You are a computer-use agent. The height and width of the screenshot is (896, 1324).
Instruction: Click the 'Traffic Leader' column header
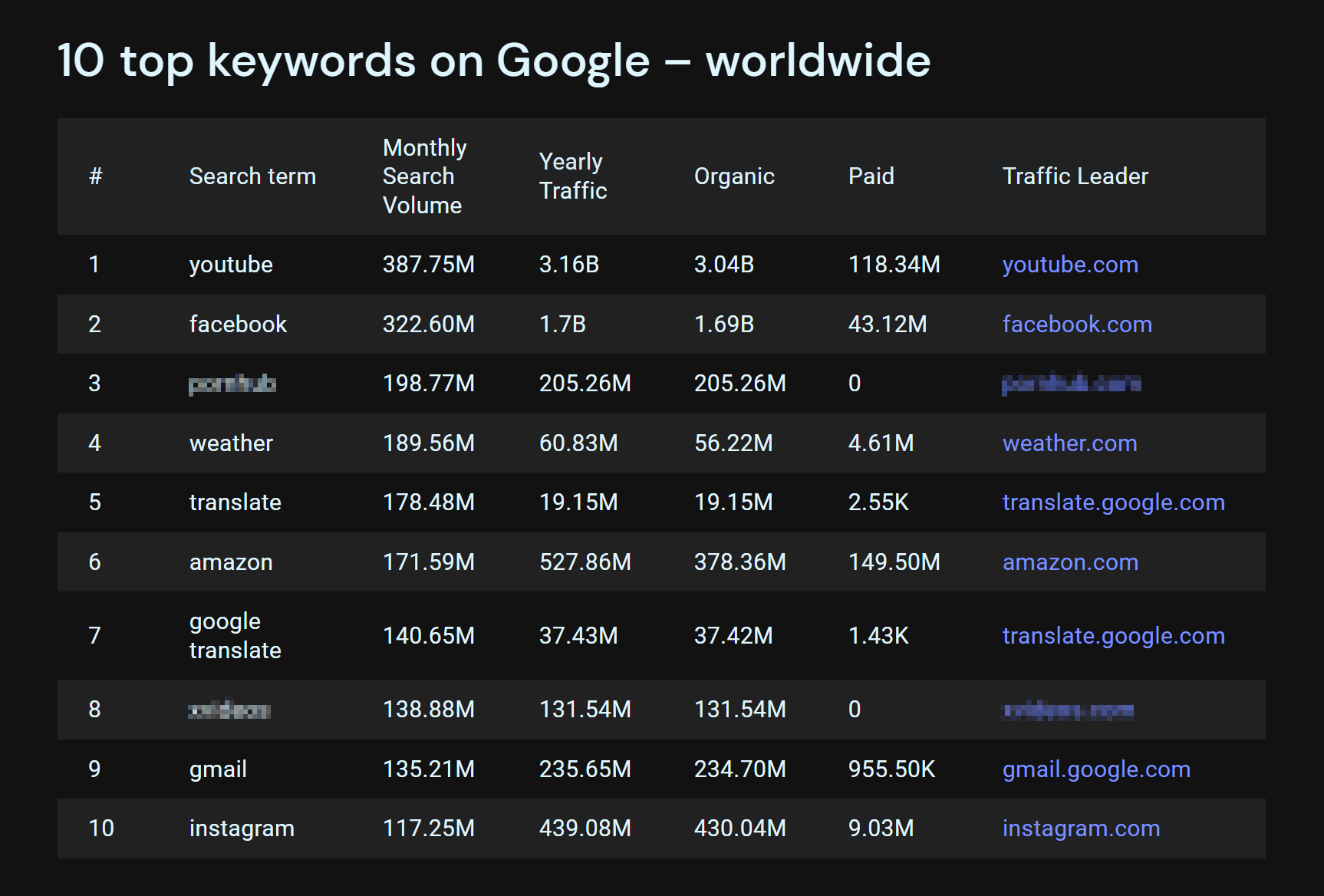(1075, 176)
